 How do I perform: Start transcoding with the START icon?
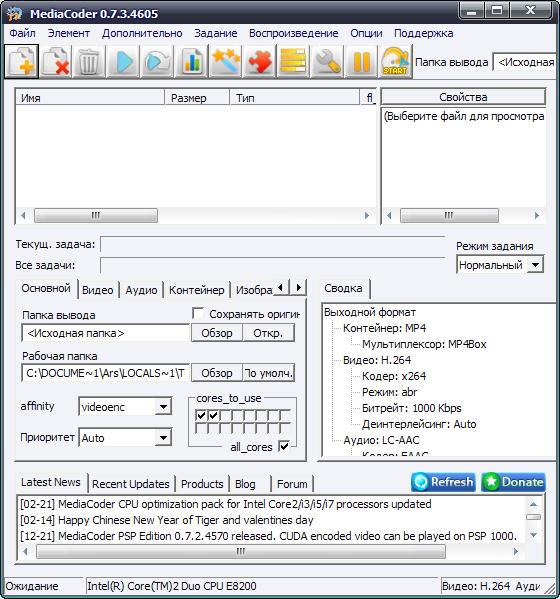395,62
